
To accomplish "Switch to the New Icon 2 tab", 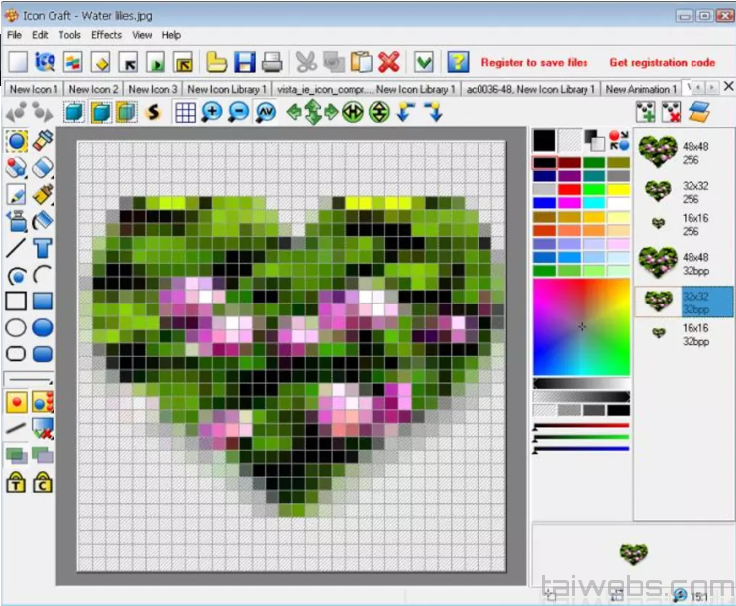I will click(93, 89).
